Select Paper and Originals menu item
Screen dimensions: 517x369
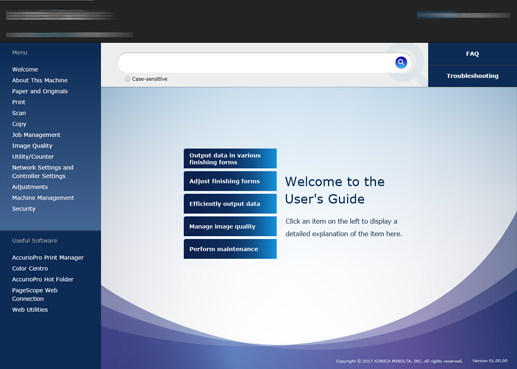(40, 91)
